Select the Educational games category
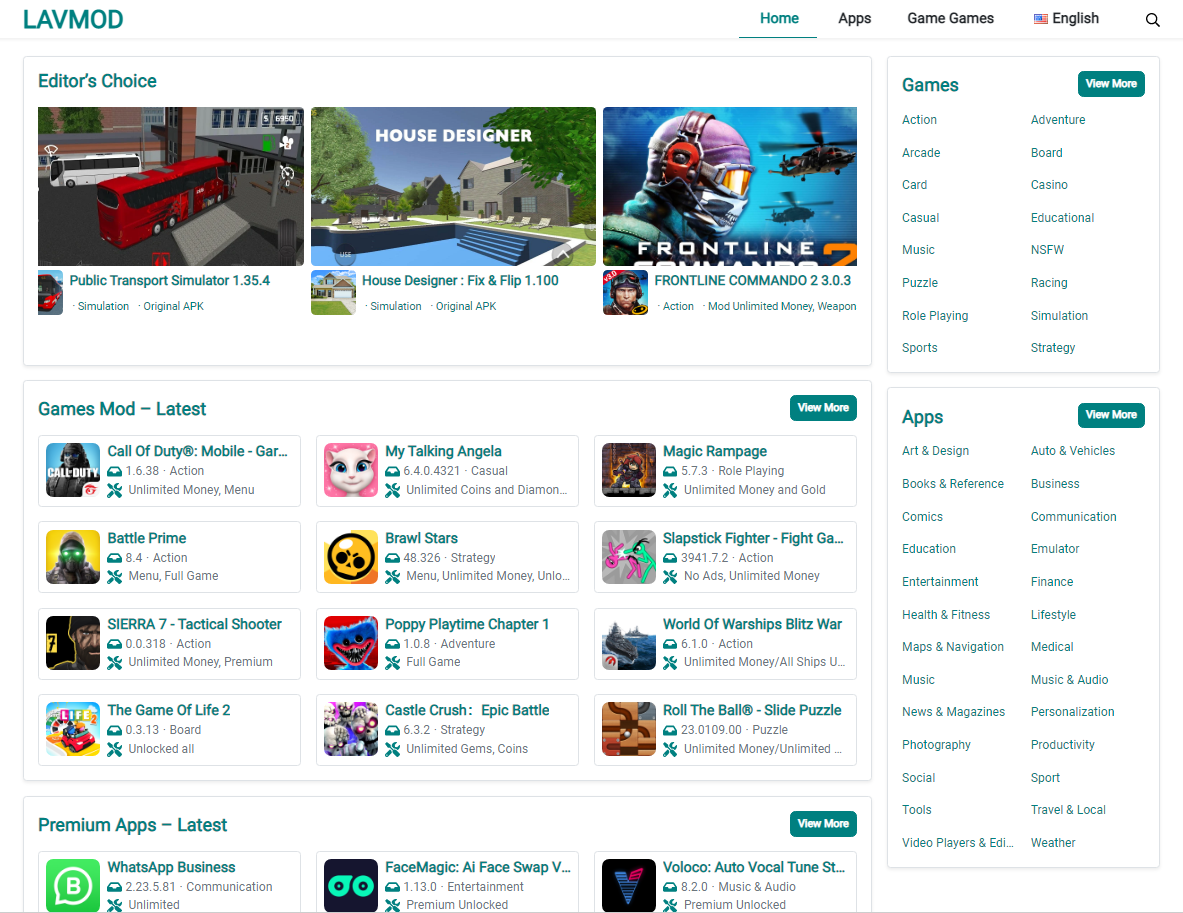This screenshot has width=1183, height=913. click(1062, 218)
